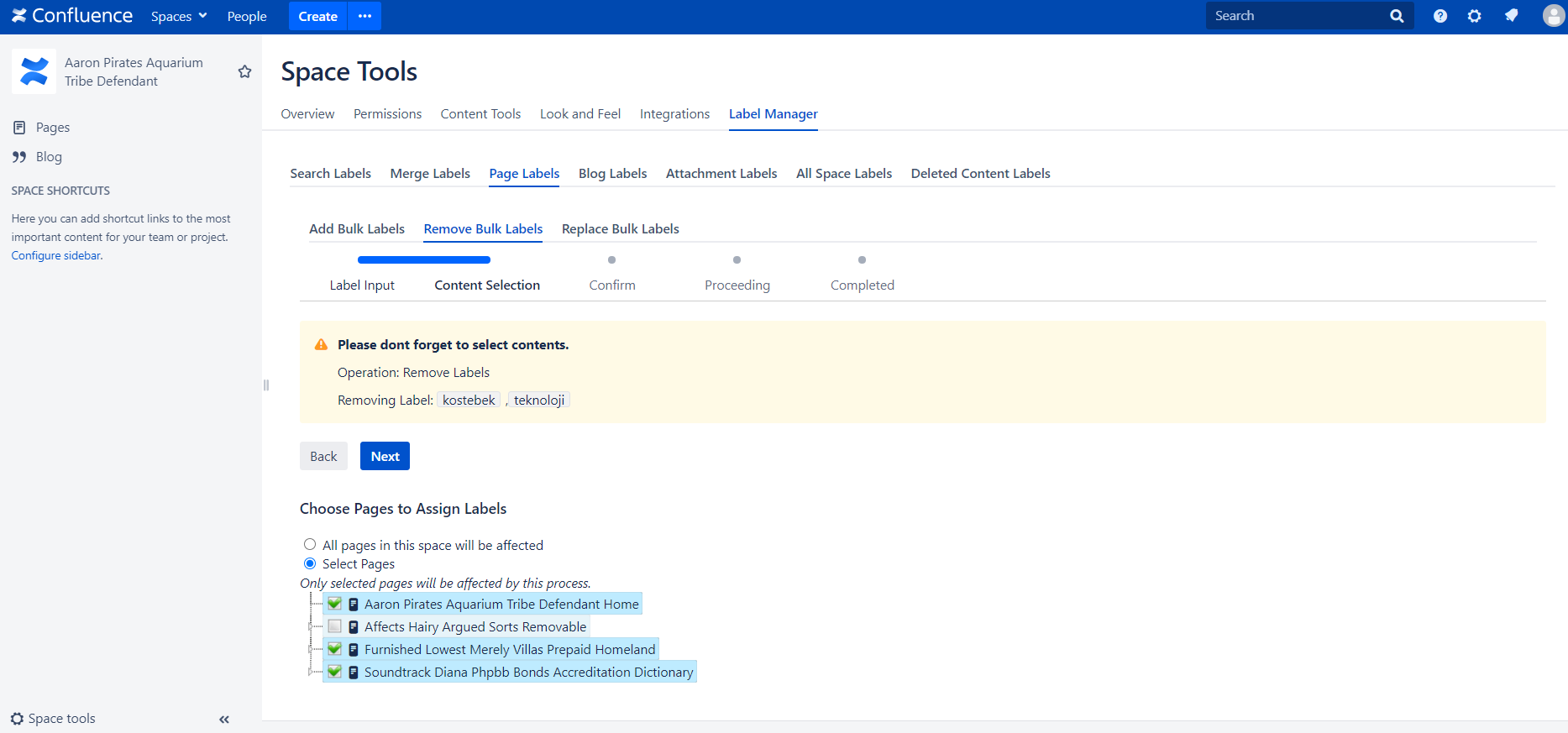Click the Content Selection step label
Viewport: 1568px width, 733px height.
coord(487,285)
